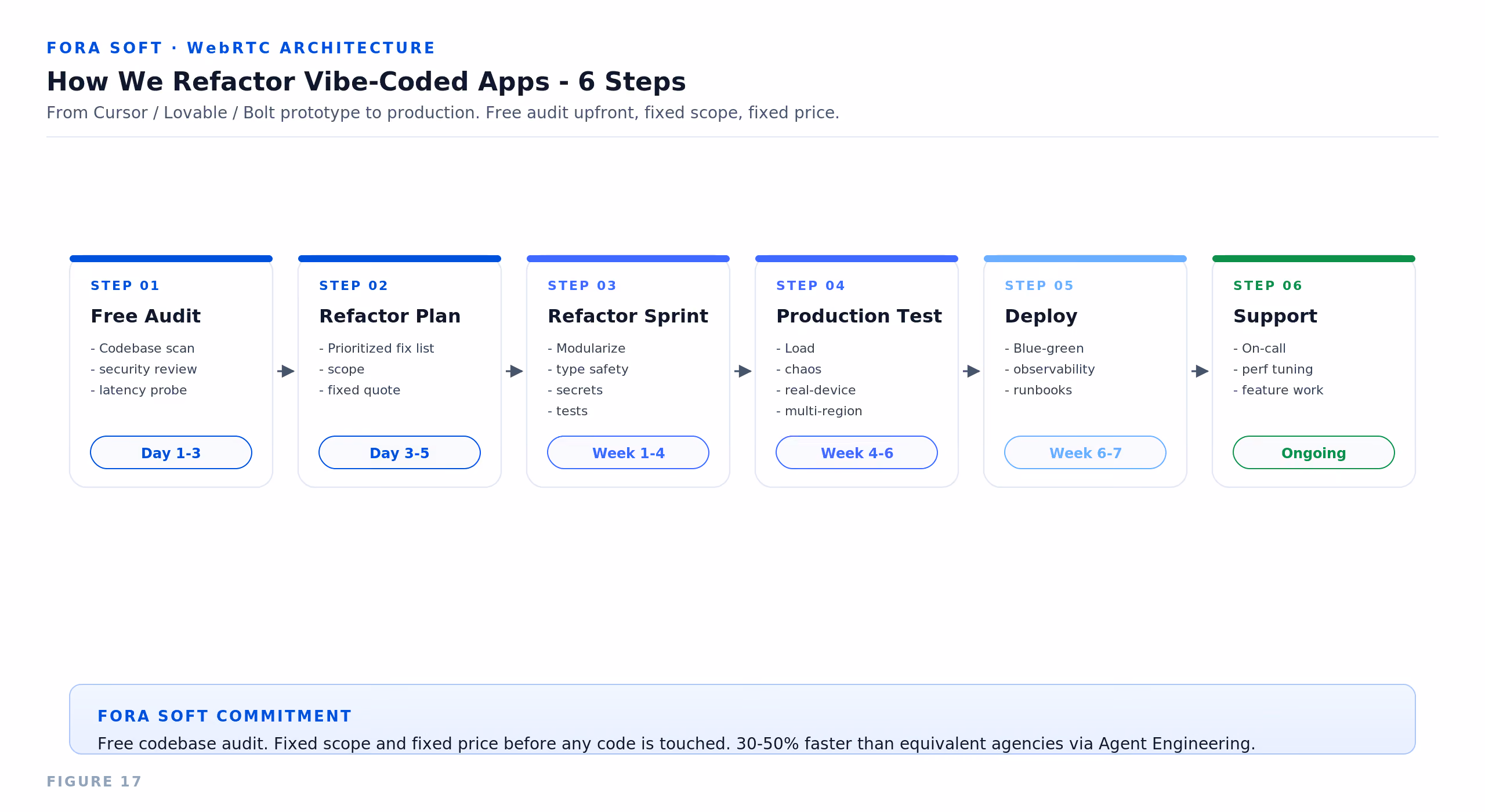Viewport: 1485px width, 812px height.
Task: Click the Free Audit heading
Action: click(146, 316)
